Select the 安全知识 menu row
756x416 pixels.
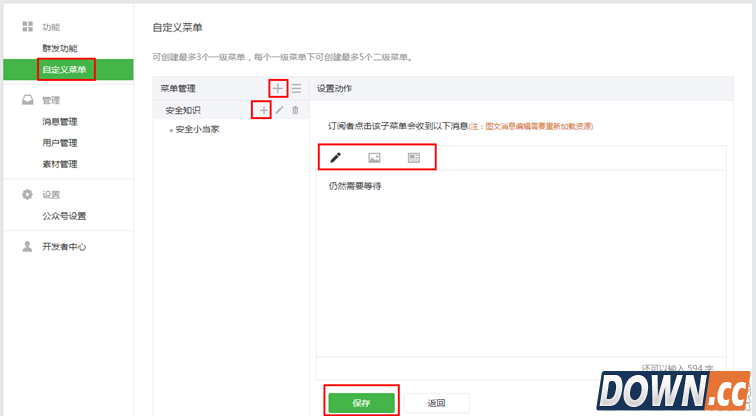tap(231, 110)
